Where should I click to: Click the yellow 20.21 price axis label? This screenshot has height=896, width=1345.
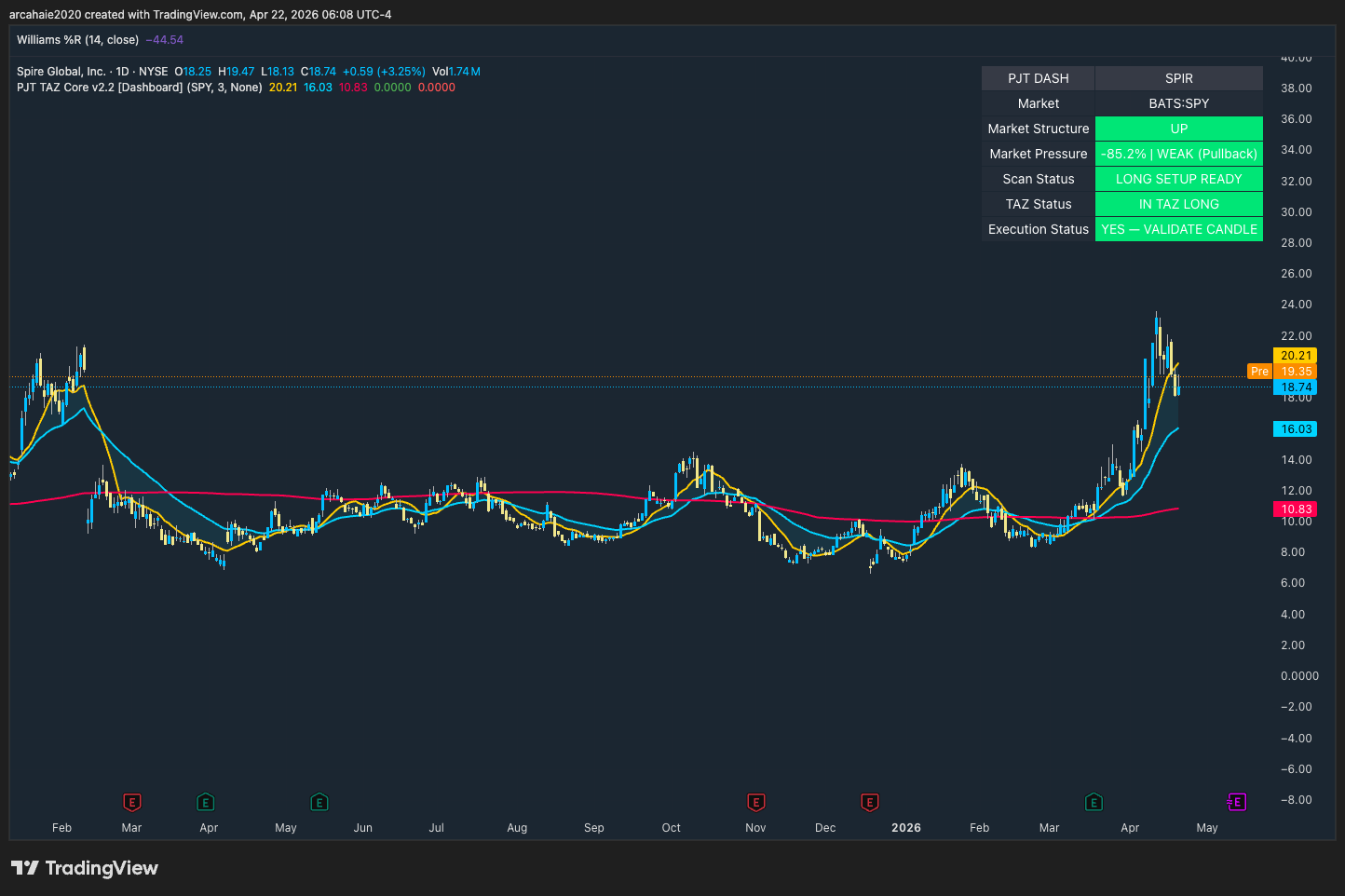[1296, 356]
